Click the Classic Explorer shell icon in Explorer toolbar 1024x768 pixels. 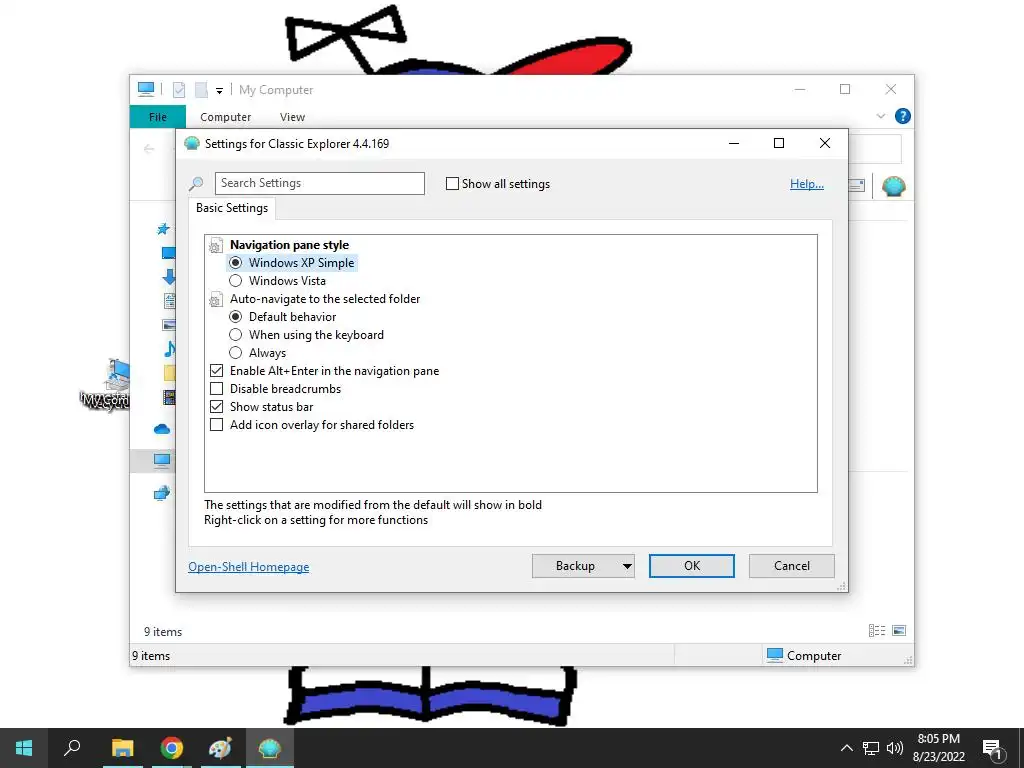[893, 186]
